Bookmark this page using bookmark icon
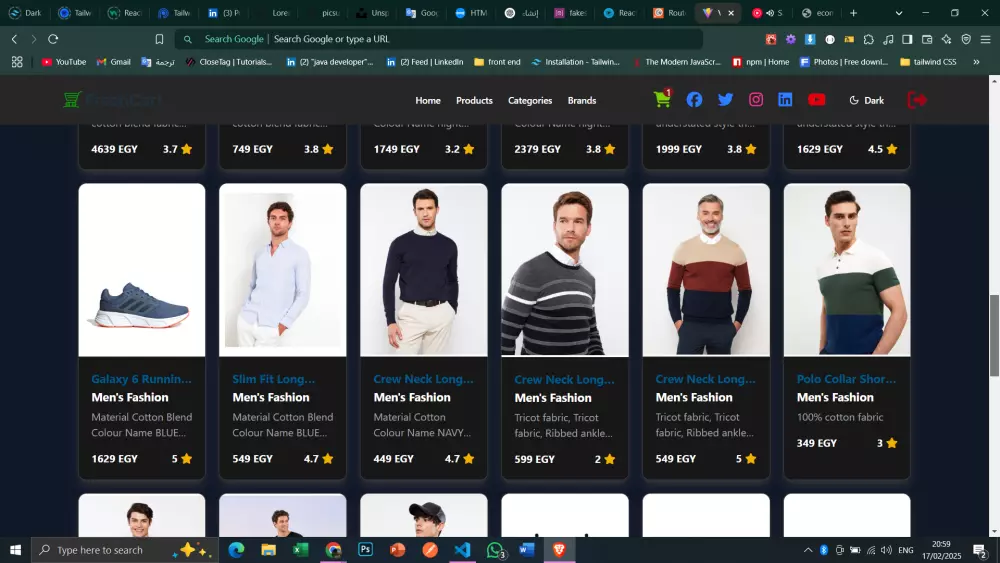1000x563 pixels. 159,39
